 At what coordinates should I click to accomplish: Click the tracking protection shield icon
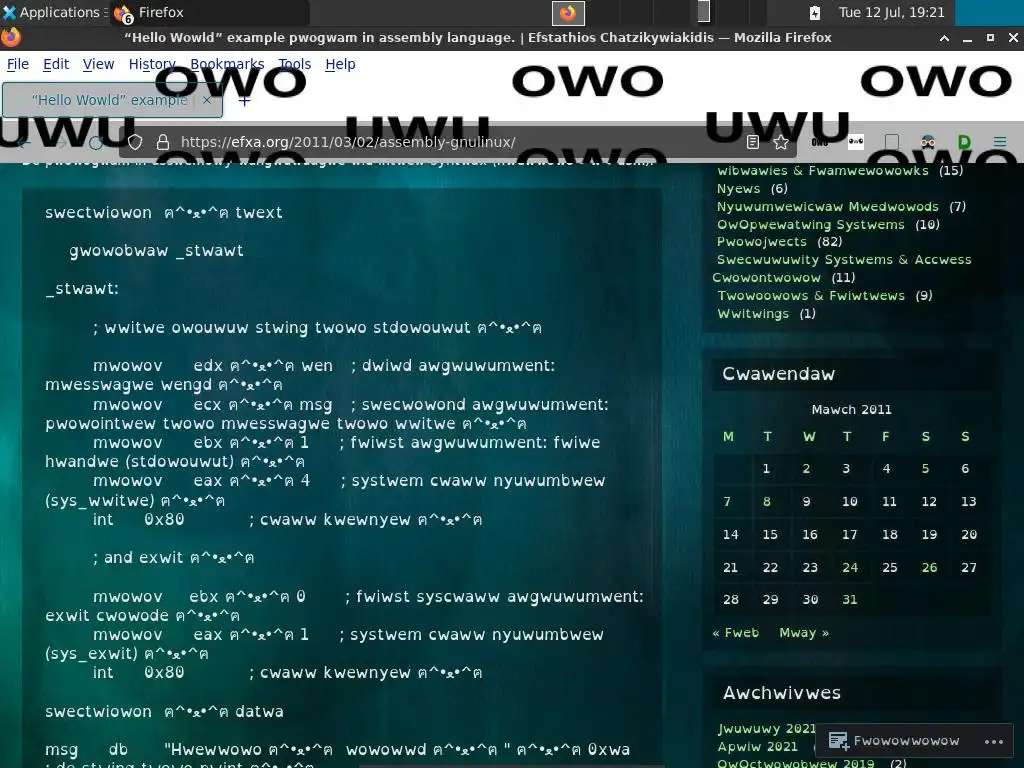[135, 142]
